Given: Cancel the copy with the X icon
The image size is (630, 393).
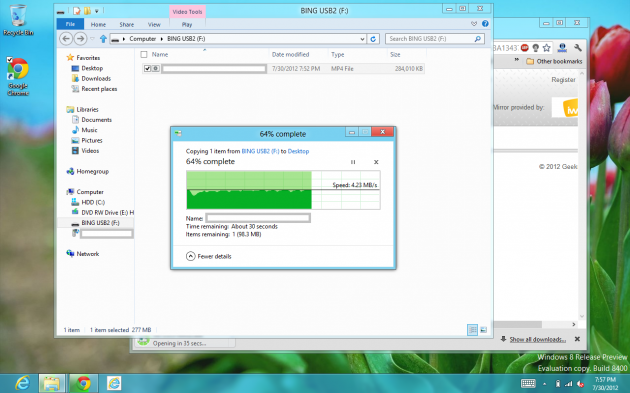Looking at the screenshot, I should click(376, 162).
